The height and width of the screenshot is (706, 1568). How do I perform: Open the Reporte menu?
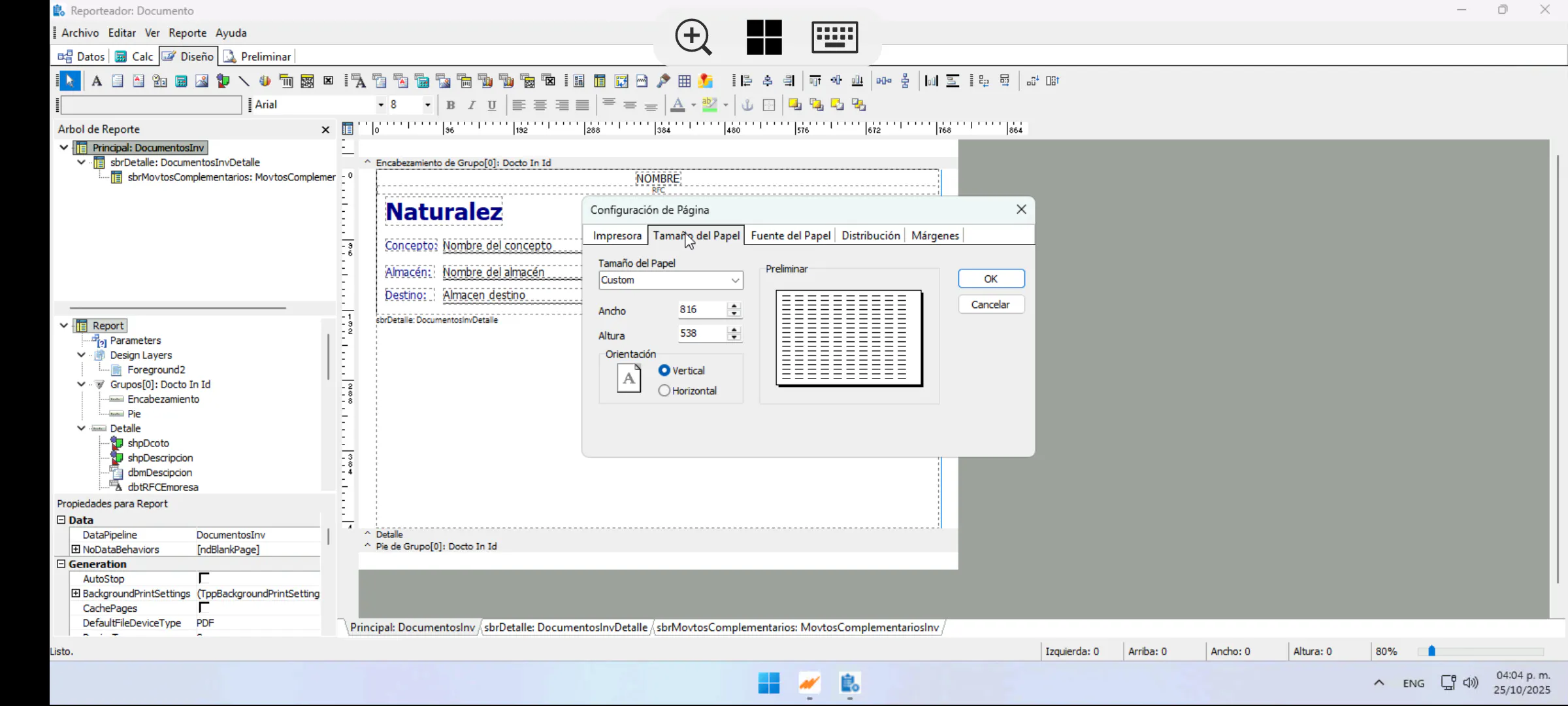187,33
